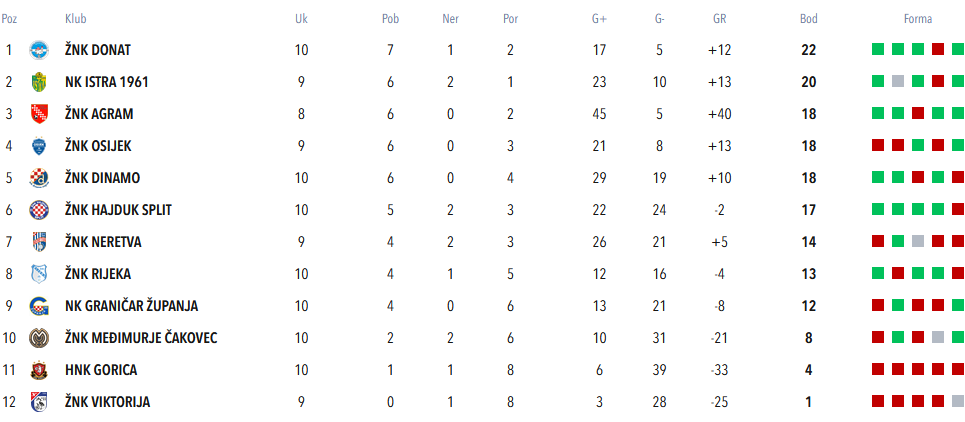
Task: Click ŽNK Viktorija's last gray form square
Action: coord(957,401)
